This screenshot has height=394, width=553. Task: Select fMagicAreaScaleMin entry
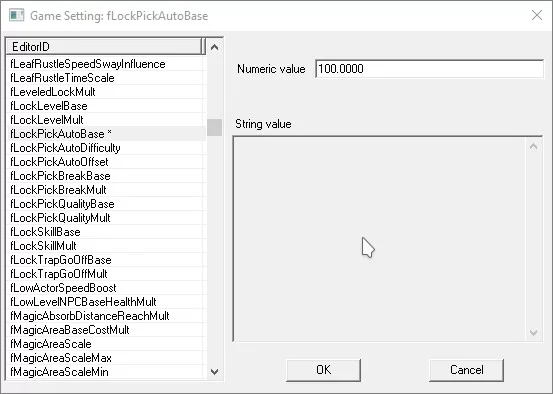pyautogui.click(x=106, y=372)
